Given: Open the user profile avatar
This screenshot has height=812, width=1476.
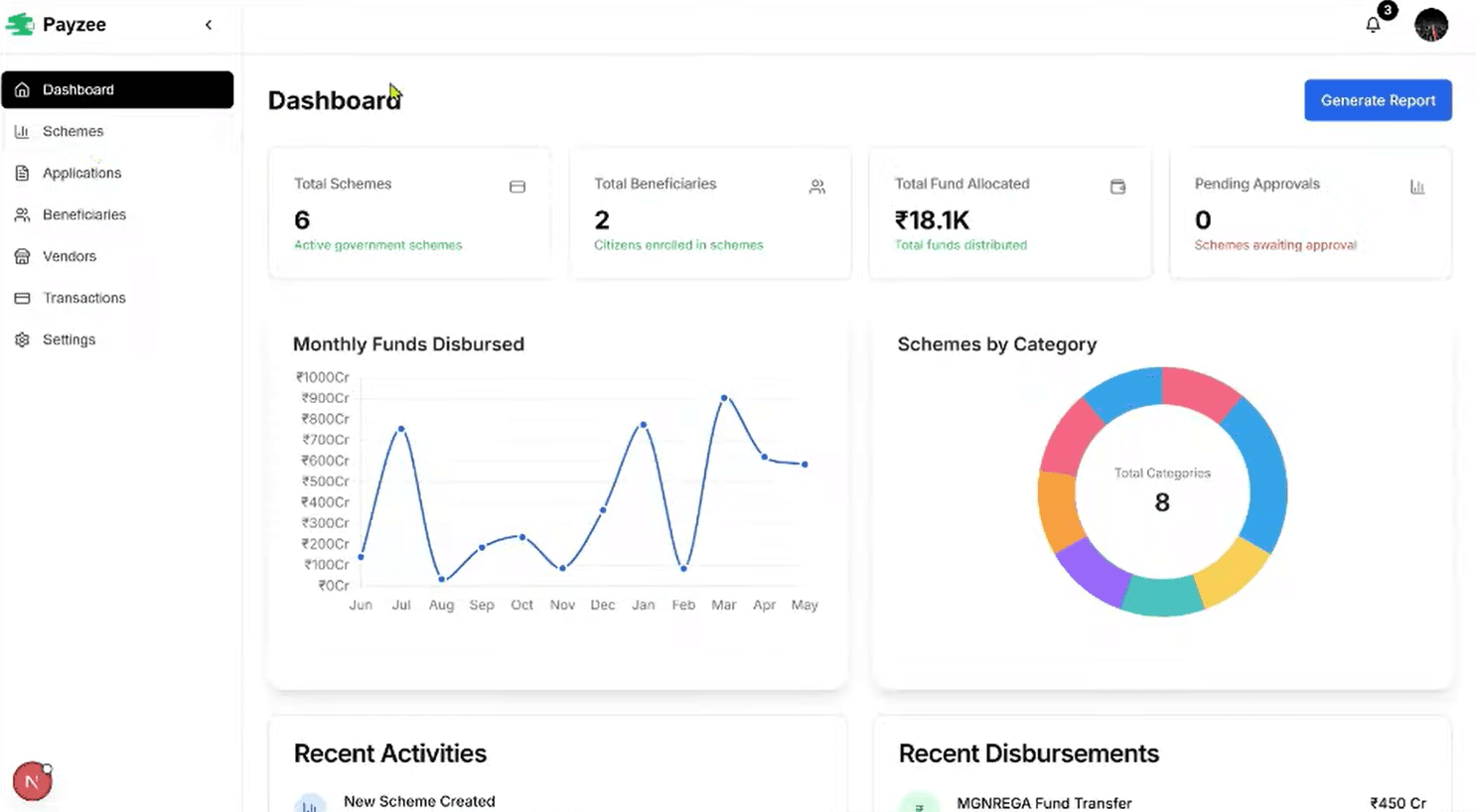Looking at the screenshot, I should point(1430,25).
